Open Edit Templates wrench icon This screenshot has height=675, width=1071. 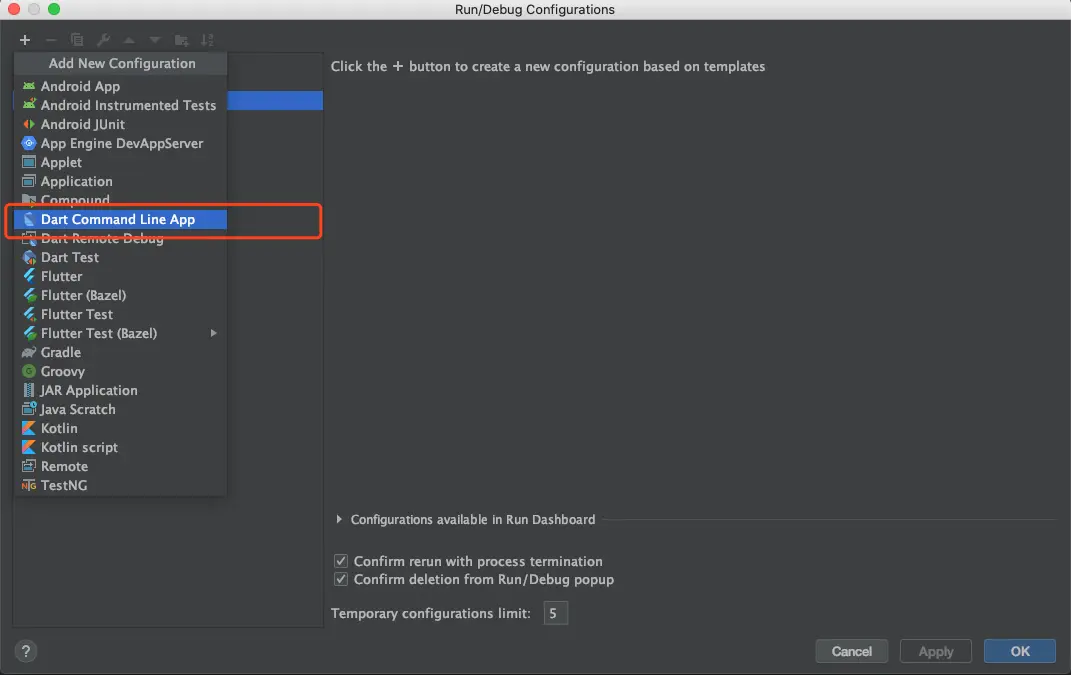point(103,40)
